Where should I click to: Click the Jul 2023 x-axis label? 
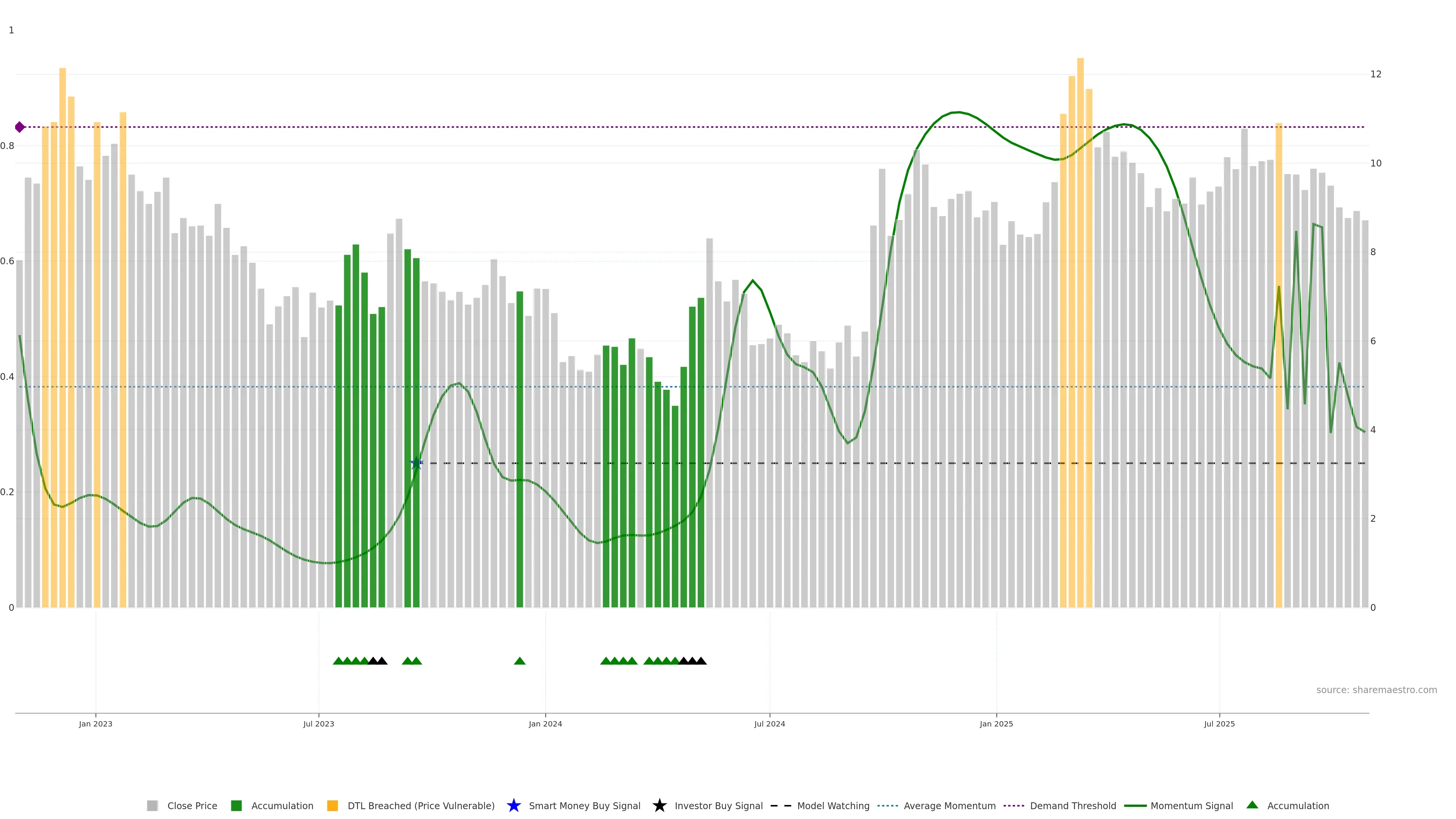[x=318, y=723]
